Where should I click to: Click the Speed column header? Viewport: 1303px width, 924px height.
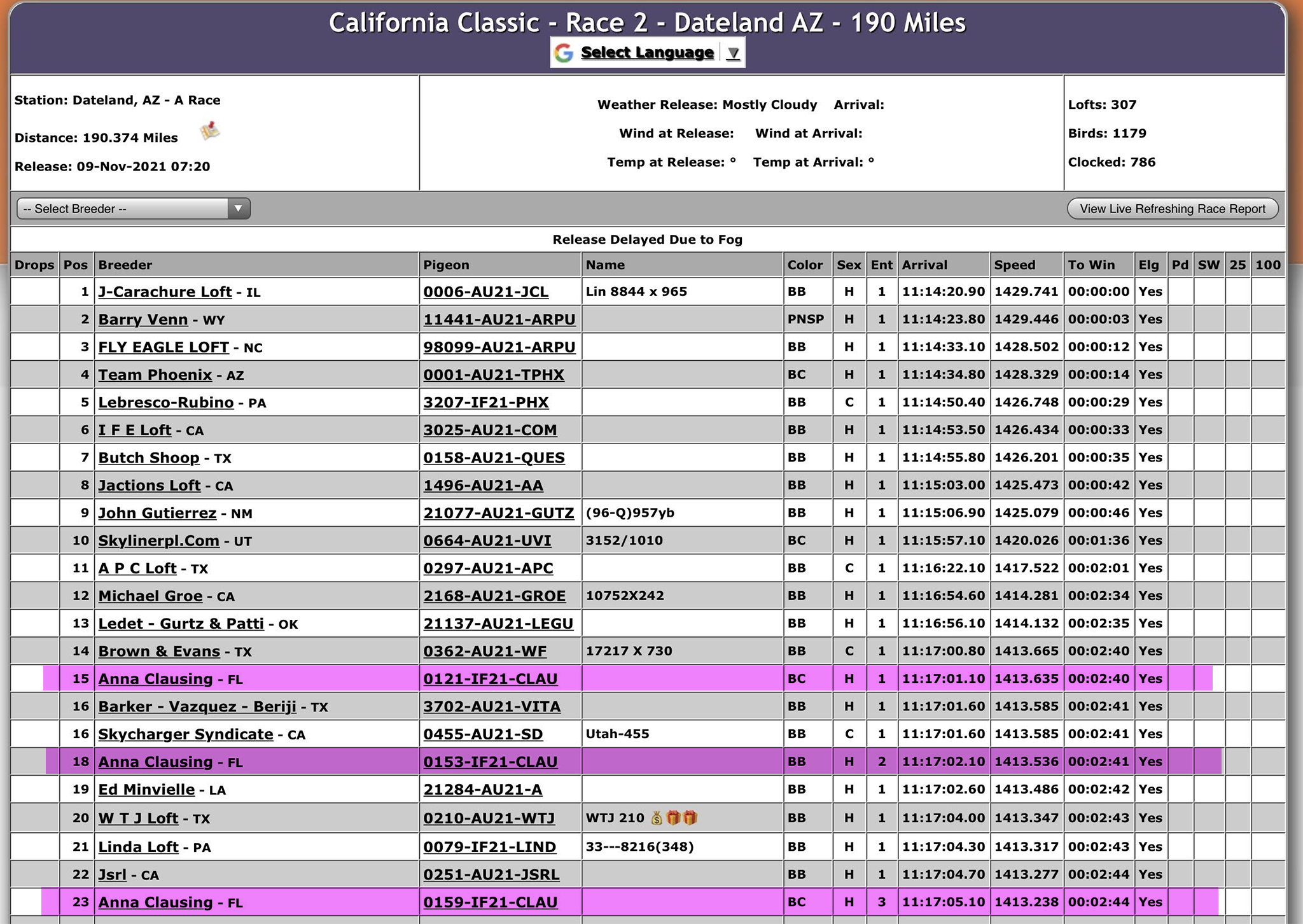(x=1015, y=265)
